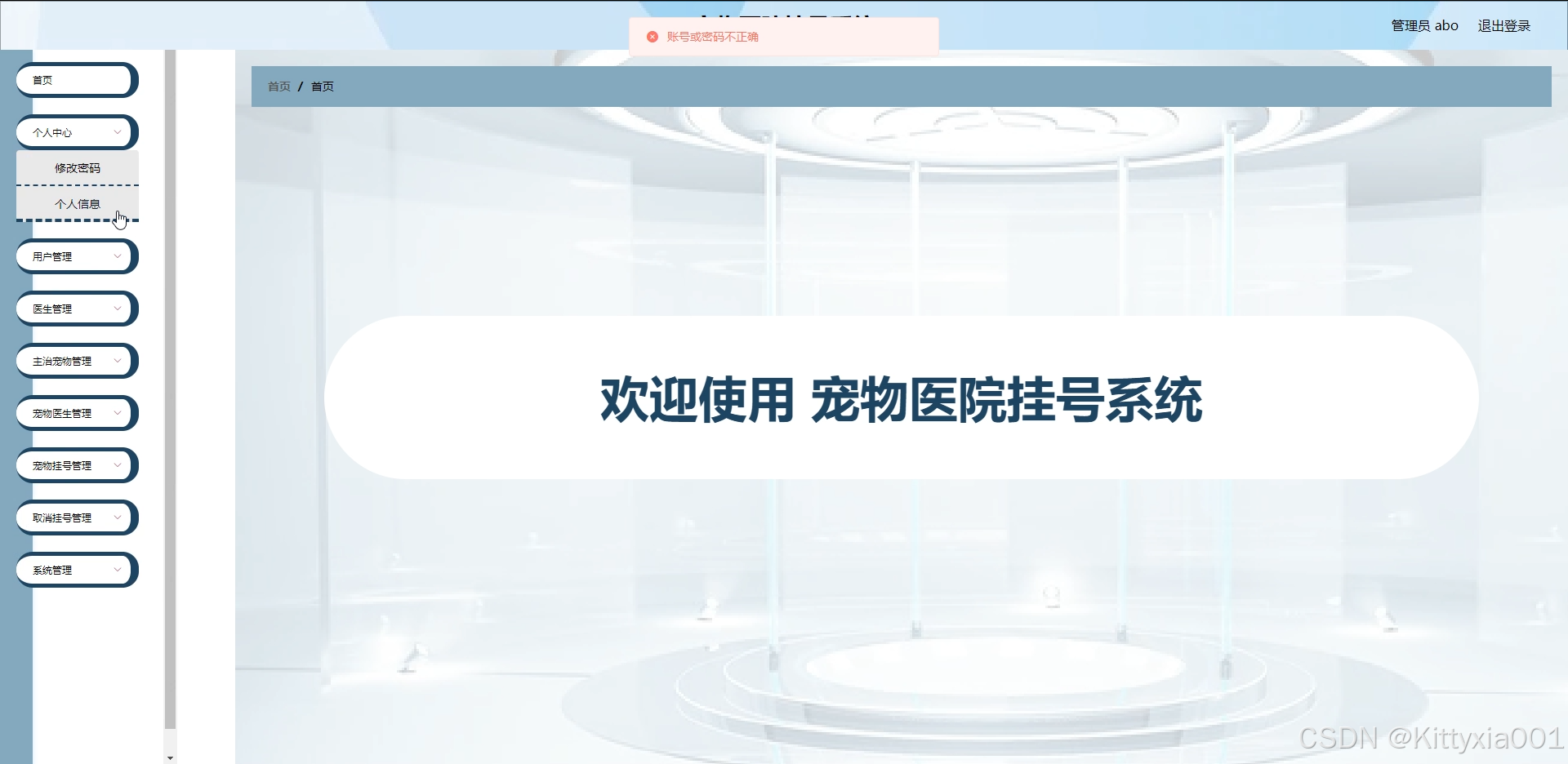Expand the 宠物医生管理 menu
This screenshot has width=1568, height=764.
[x=77, y=413]
